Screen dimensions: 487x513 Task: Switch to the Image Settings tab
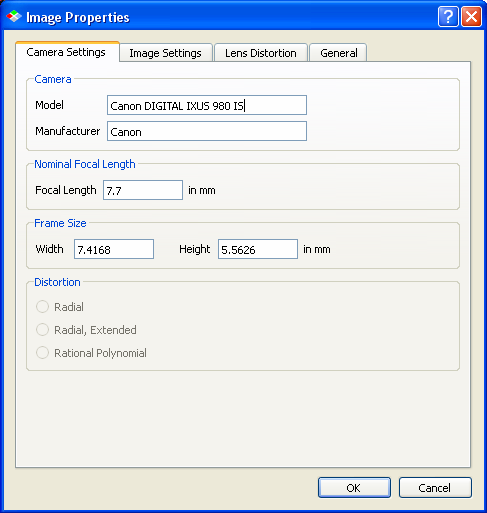coord(166,53)
